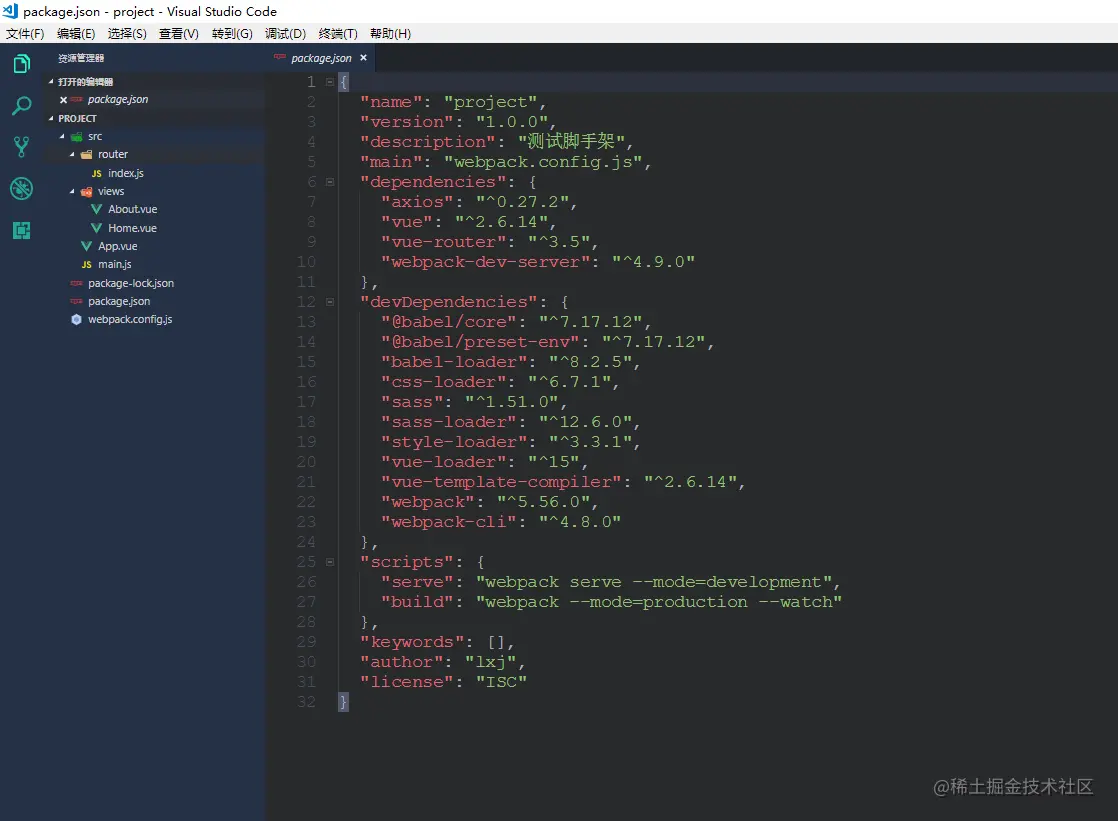This screenshot has width=1118, height=821.
Task: Open the Extensions view
Action: pos(21,230)
